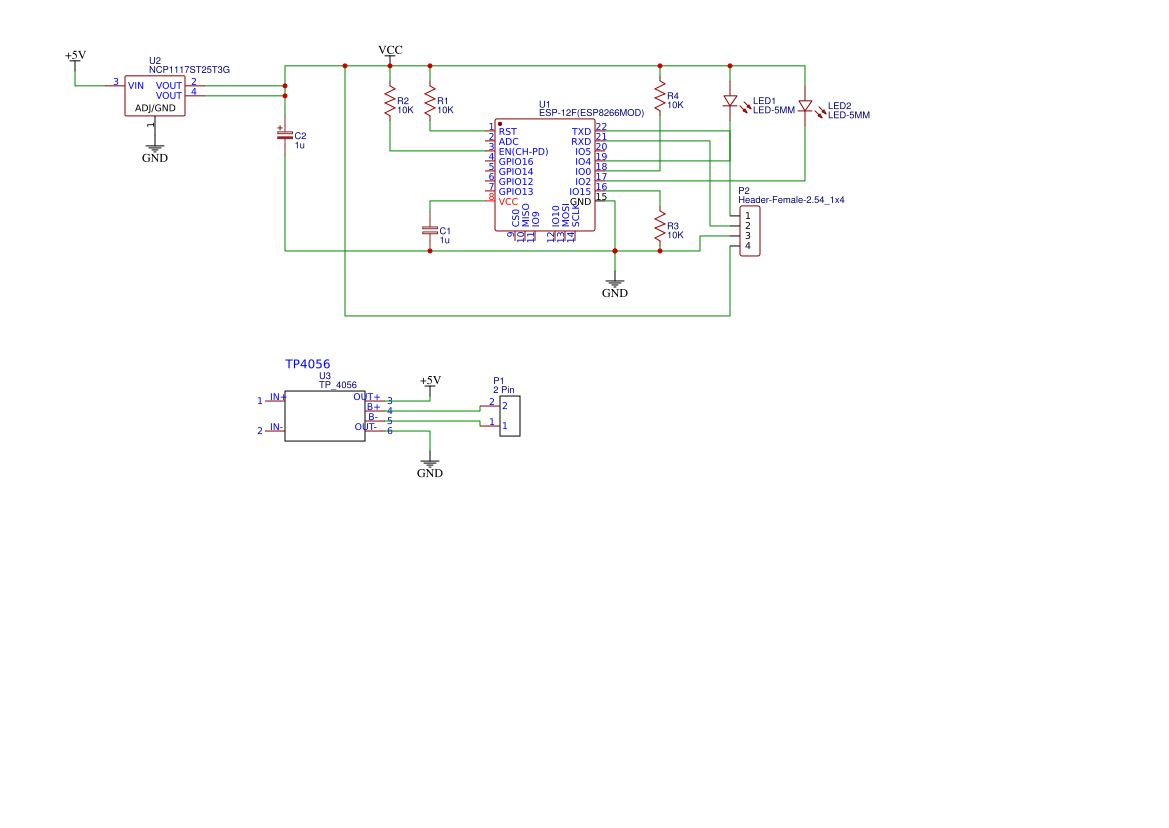Click the ADJ/GND pin label on U2
This screenshot has width=1169, height=828.
[155, 108]
